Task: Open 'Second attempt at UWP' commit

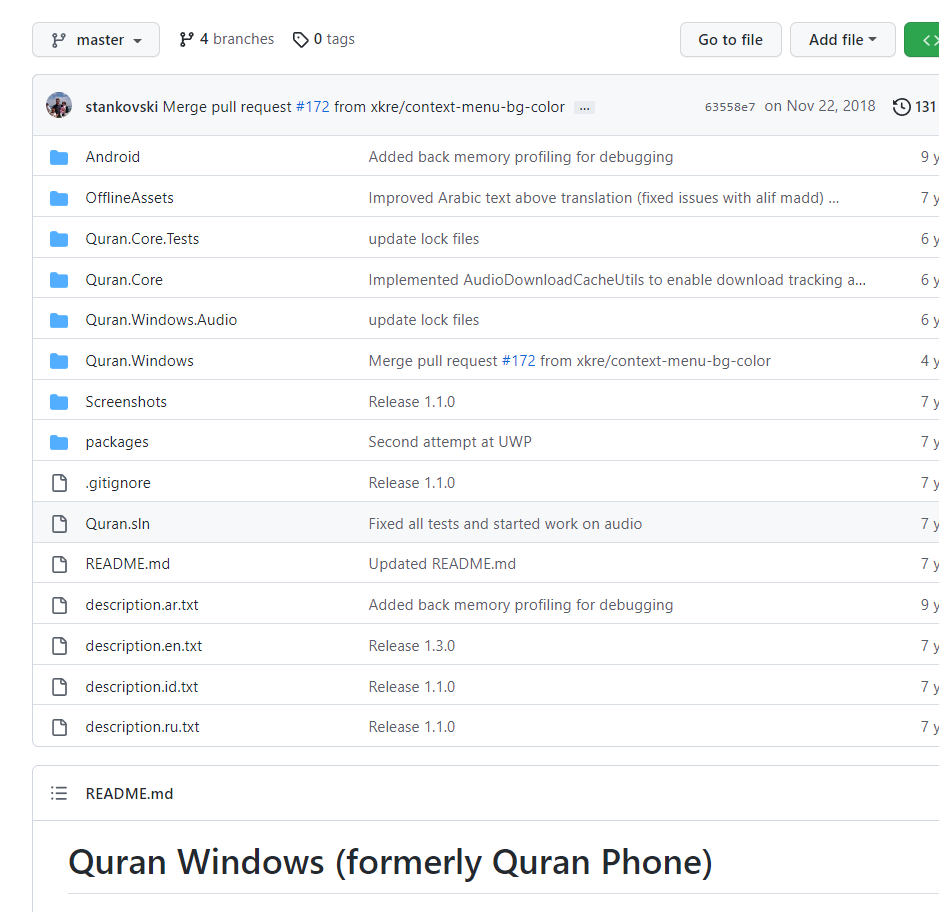Action: tap(450, 442)
